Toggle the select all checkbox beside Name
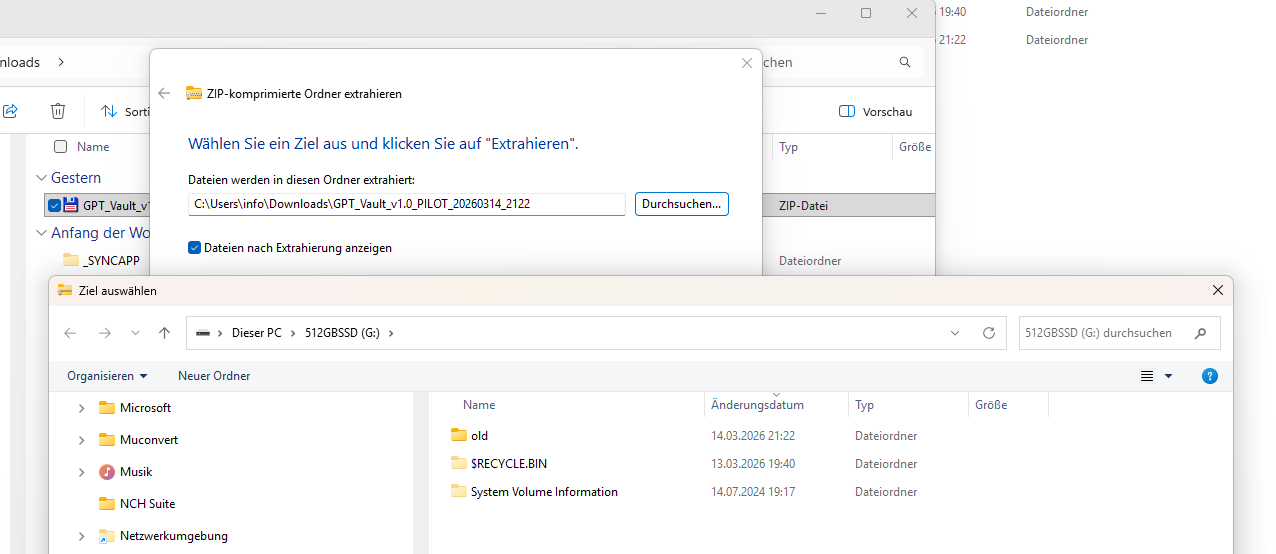 (x=61, y=147)
